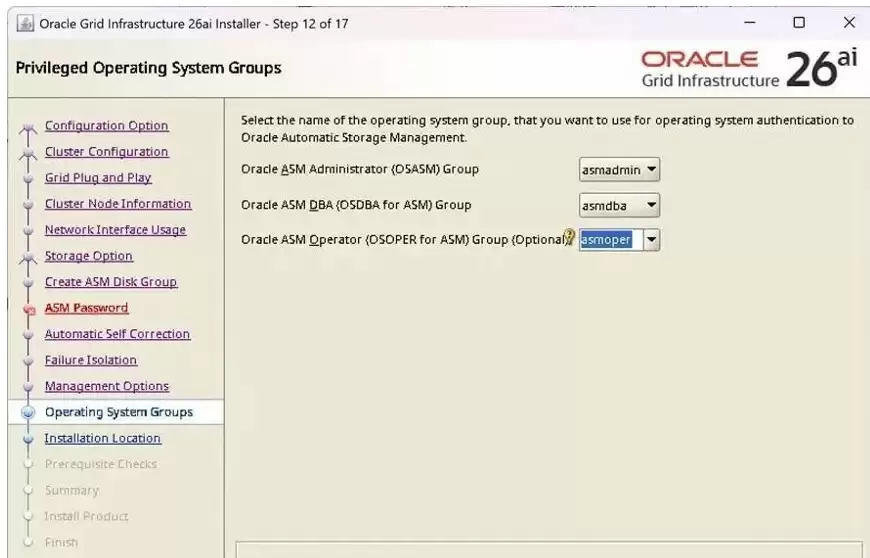The height and width of the screenshot is (558, 870).
Task: Navigate to Create ASM Disk Group step
Action: click(111, 282)
